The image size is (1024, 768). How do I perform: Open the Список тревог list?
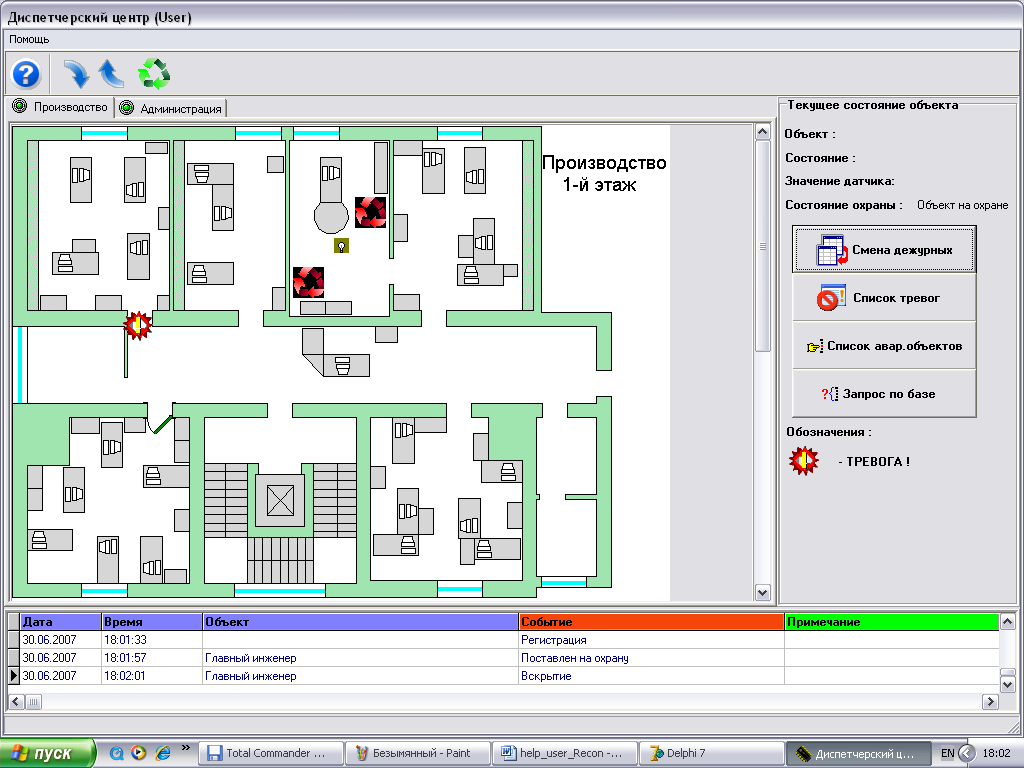click(884, 298)
